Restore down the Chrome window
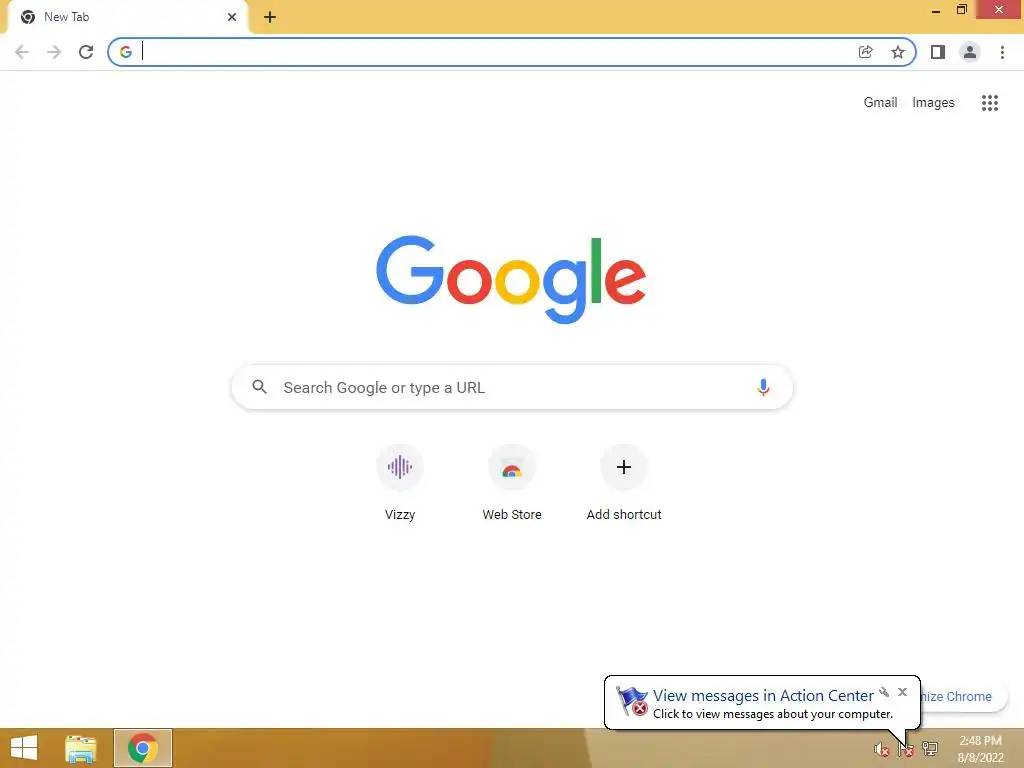This screenshot has width=1024, height=768. (961, 9)
